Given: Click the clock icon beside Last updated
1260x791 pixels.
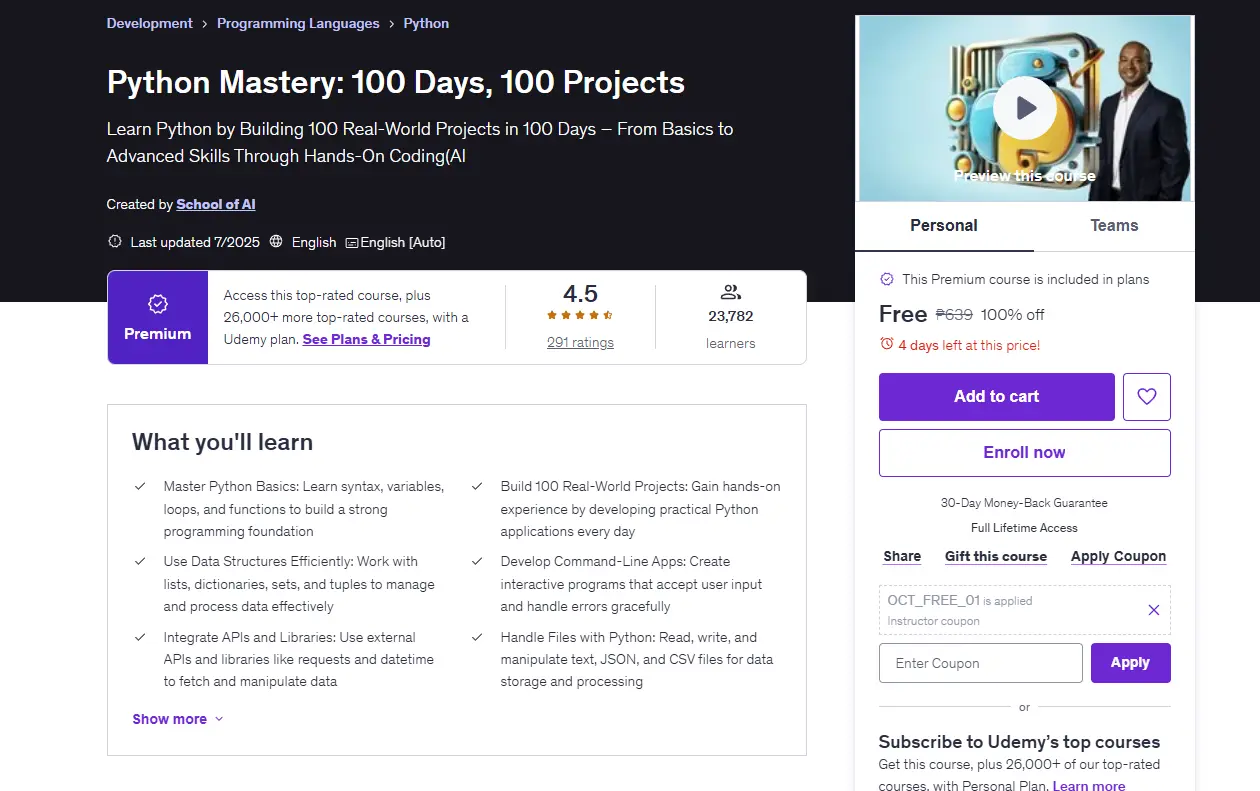Looking at the screenshot, I should 115,242.
